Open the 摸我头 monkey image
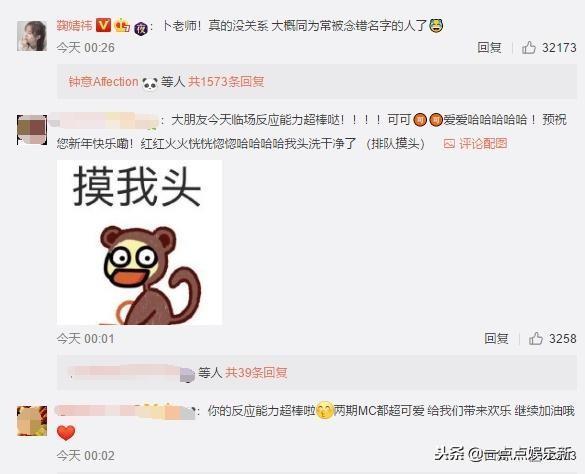 click(x=140, y=242)
